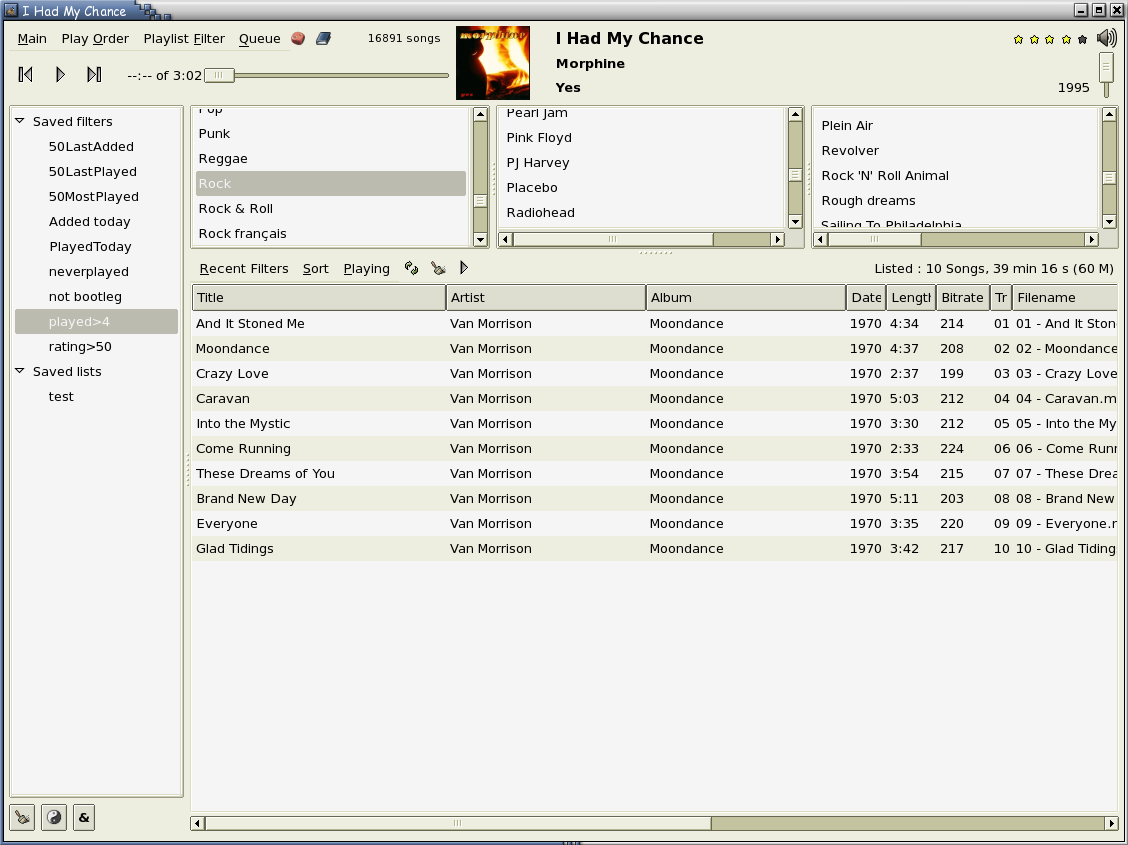This screenshot has width=1128, height=845.
Task: Click the triangle play icon in filter toolbar
Action: (464, 268)
